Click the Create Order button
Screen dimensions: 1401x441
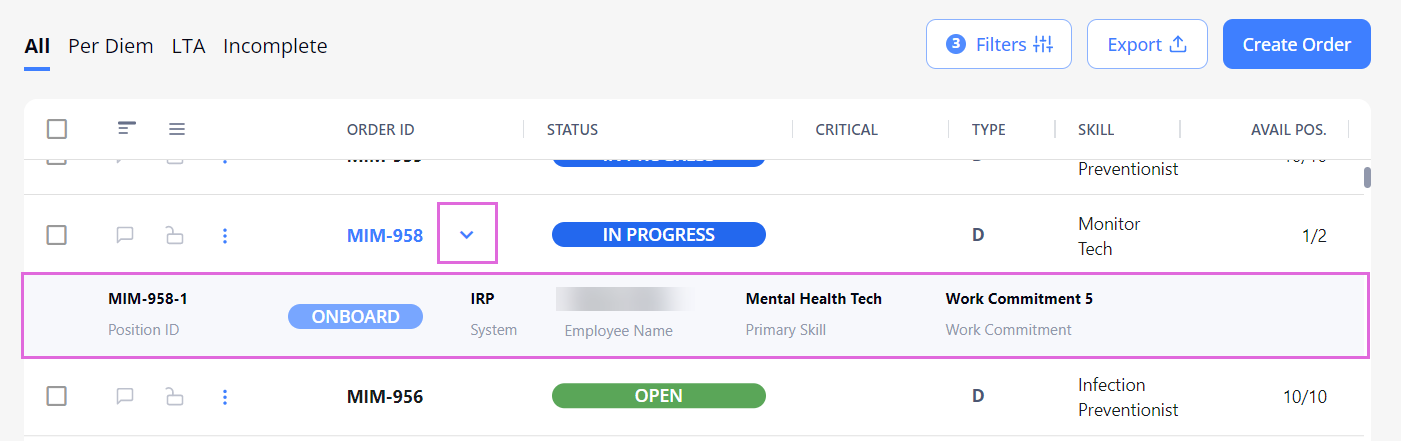coord(1297,44)
